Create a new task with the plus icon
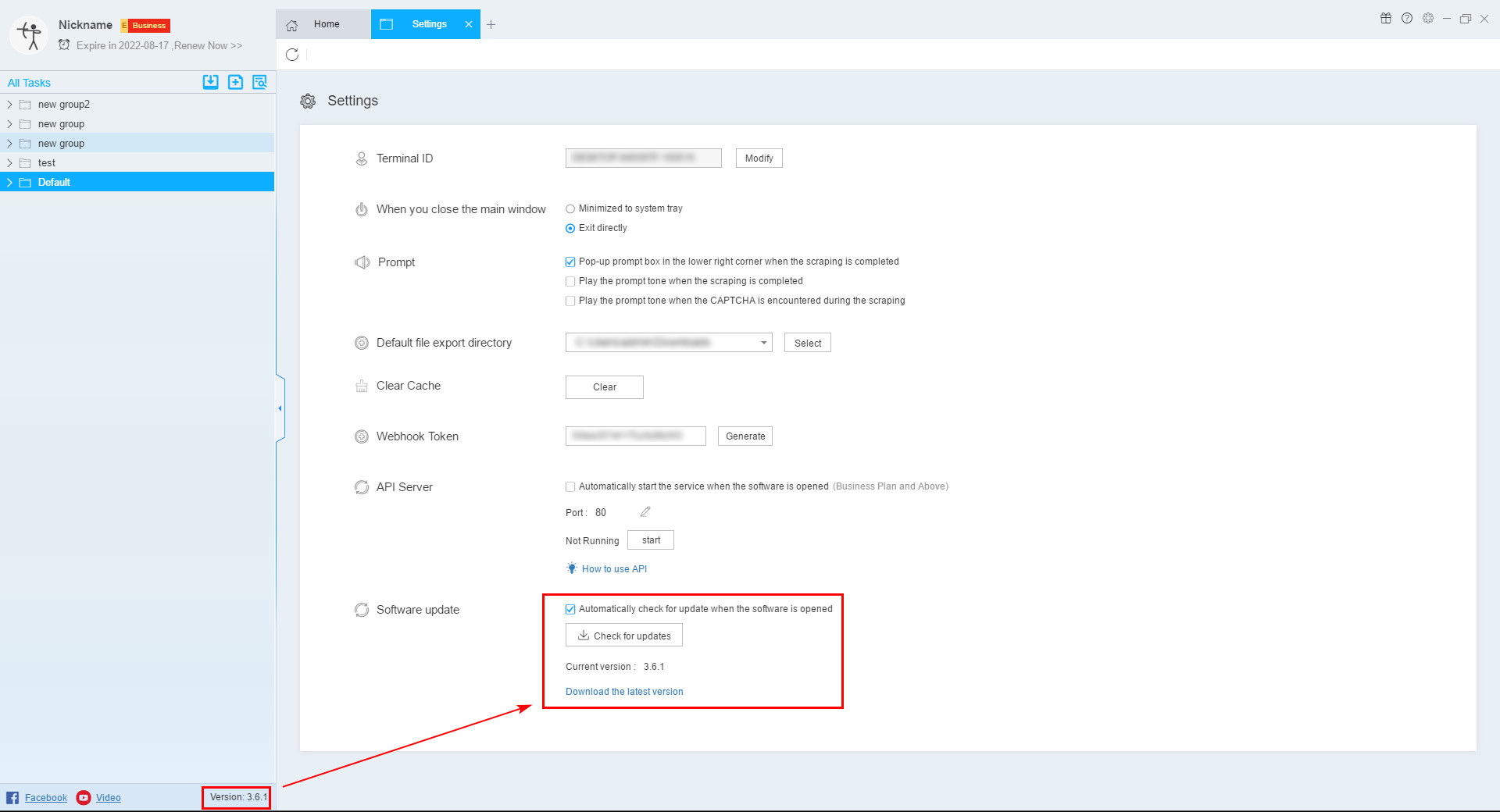The width and height of the screenshot is (1500, 812). (x=235, y=82)
